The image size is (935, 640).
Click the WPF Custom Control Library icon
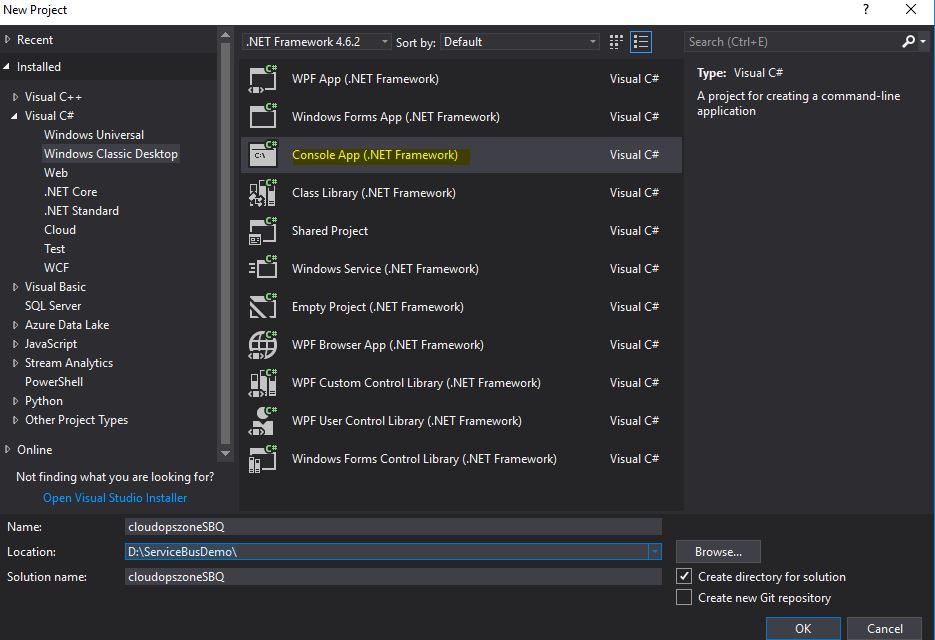click(x=262, y=383)
